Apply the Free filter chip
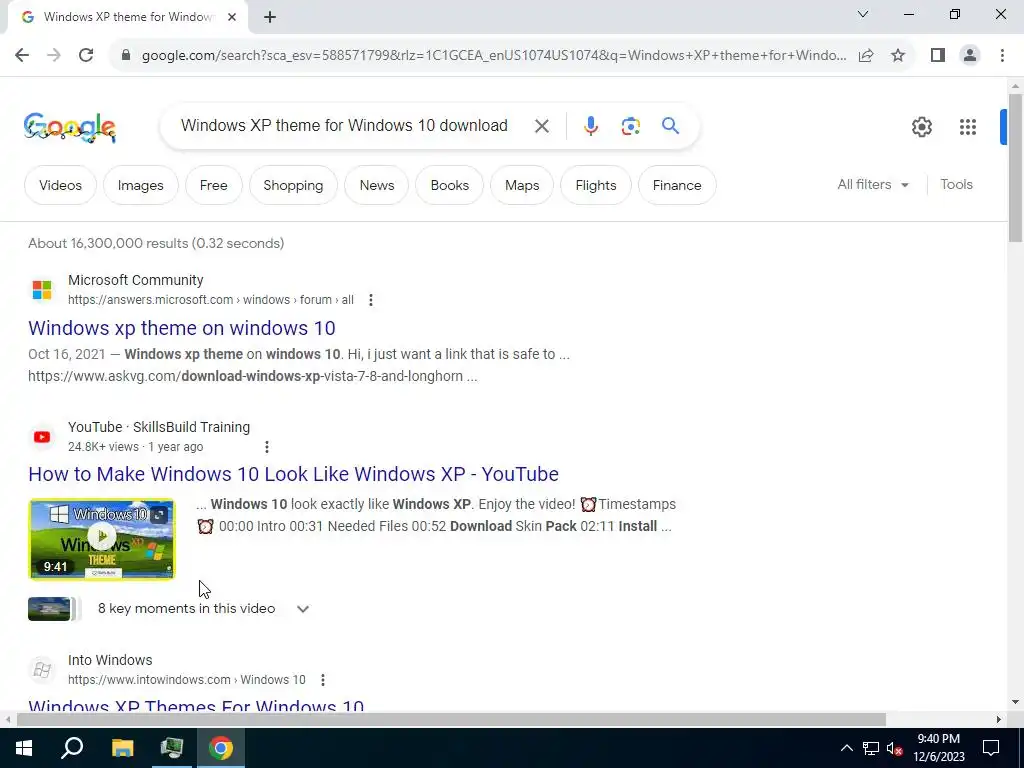This screenshot has width=1024, height=768. 214,185
